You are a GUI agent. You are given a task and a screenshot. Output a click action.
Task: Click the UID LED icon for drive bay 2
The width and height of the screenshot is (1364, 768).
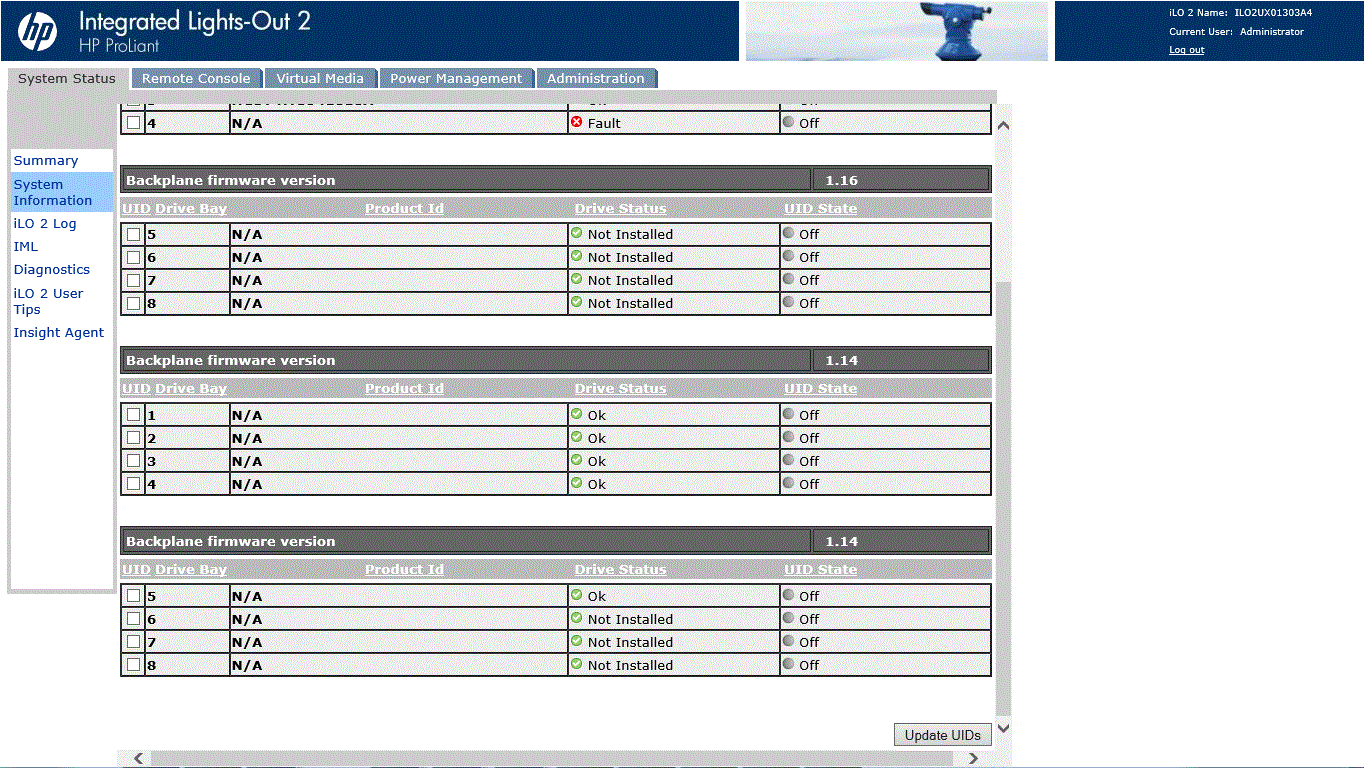pos(789,437)
